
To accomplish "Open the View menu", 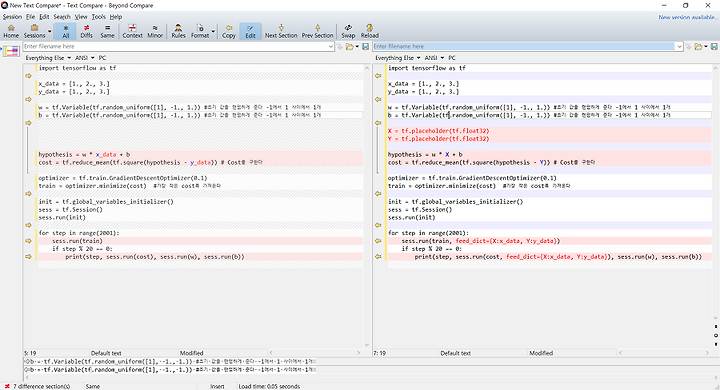I will (x=81, y=17).
